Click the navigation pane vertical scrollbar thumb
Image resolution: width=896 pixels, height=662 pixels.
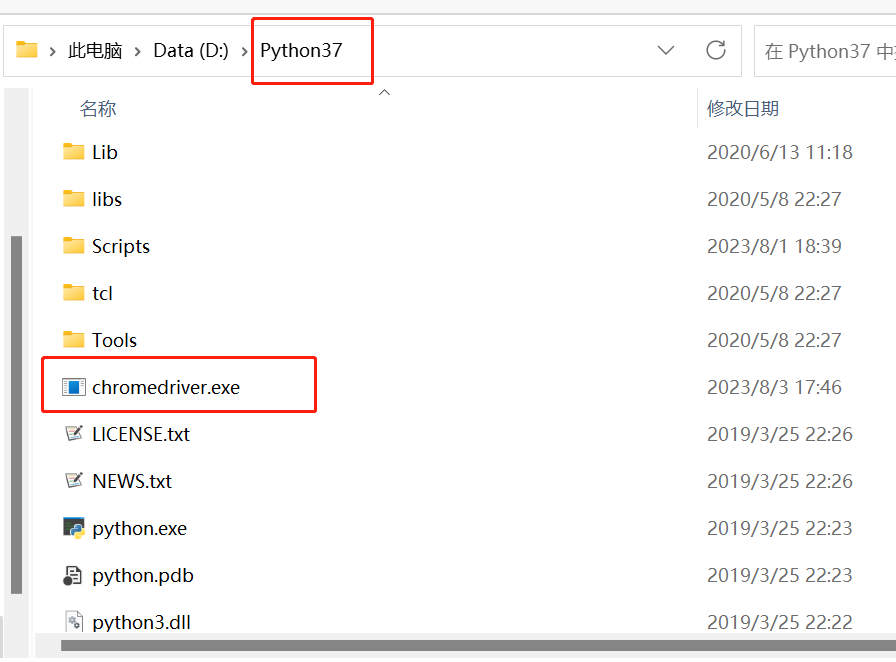(x=17, y=415)
